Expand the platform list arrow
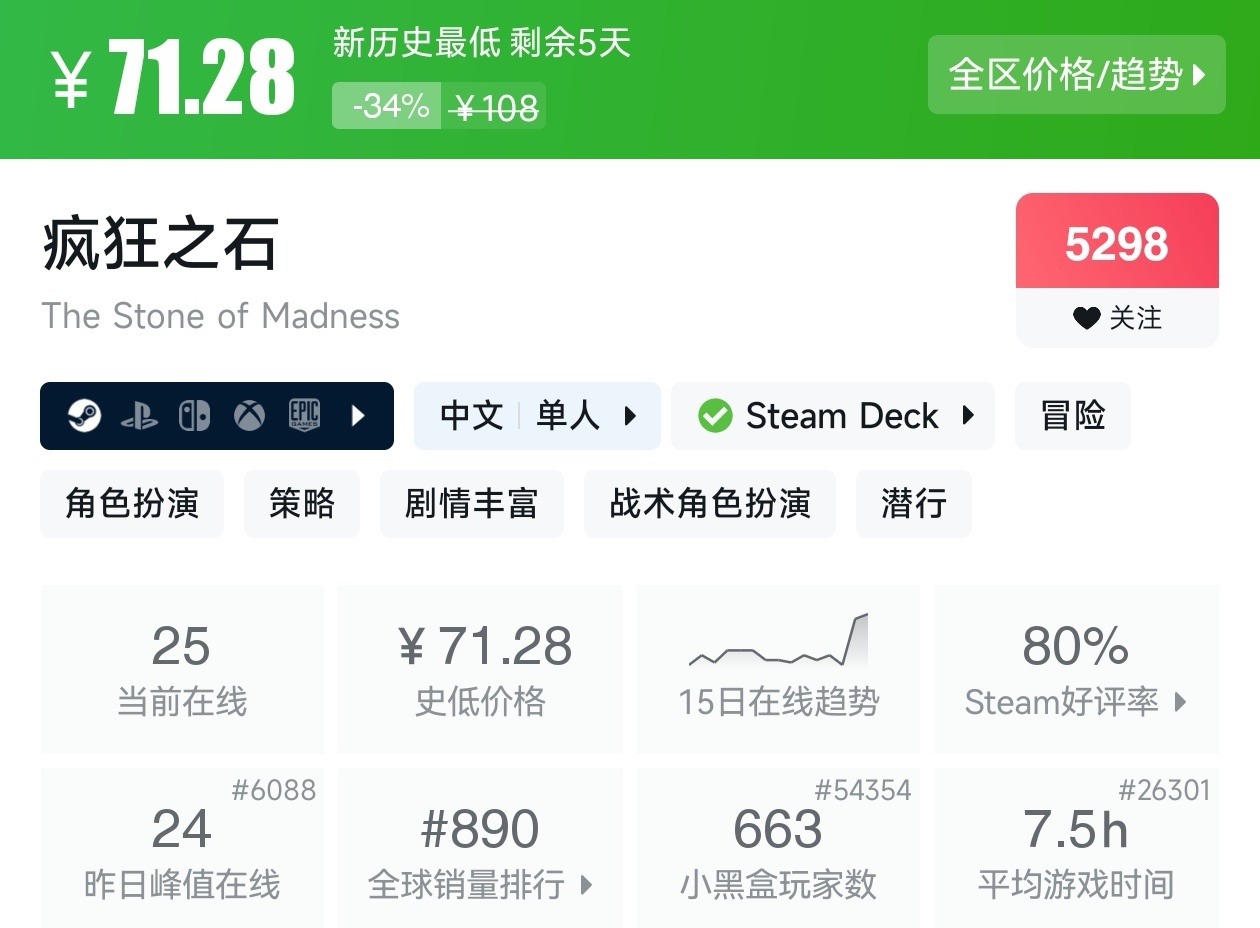Screen dimensions: 1260x928 [x=359, y=416]
